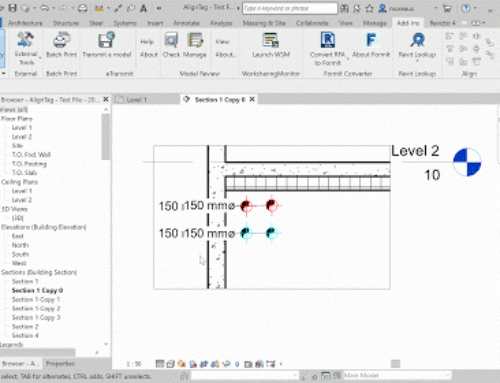Screen dimensions: 500x383
Task: Click the Launch WSM icon
Action: (x=270, y=40)
